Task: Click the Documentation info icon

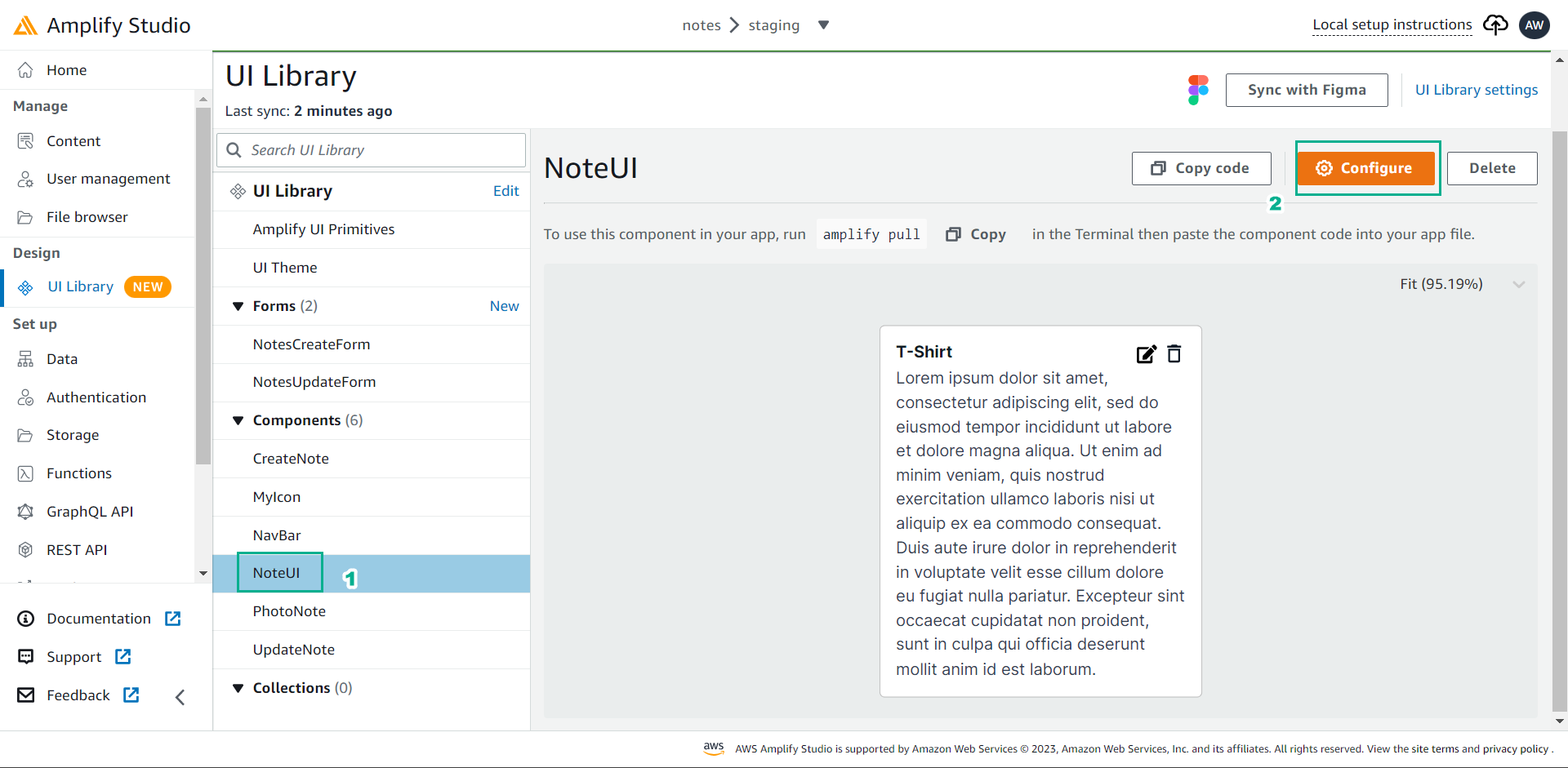Action: click(25, 619)
